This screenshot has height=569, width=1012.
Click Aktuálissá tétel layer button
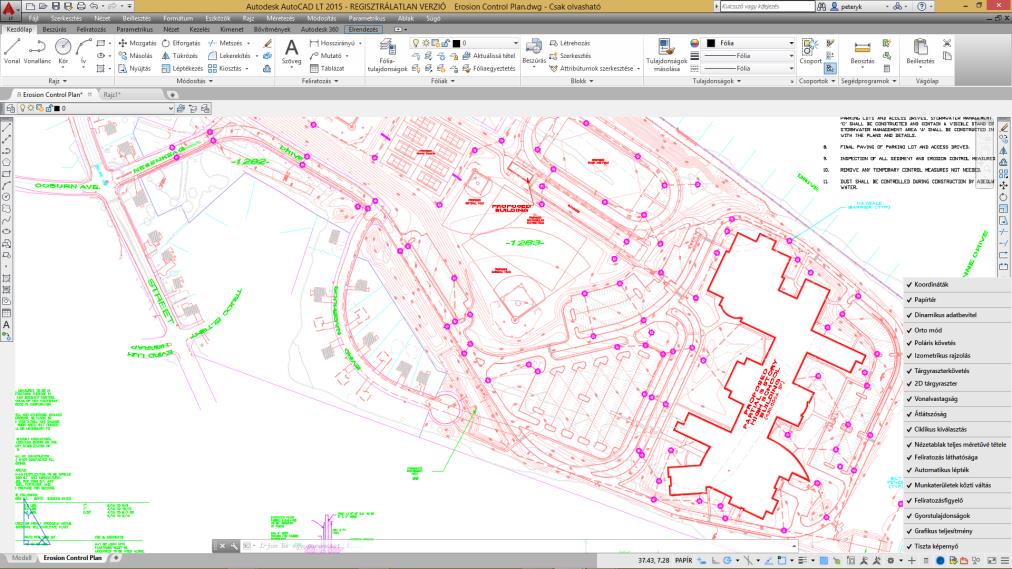pyautogui.click(x=488, y=55)
